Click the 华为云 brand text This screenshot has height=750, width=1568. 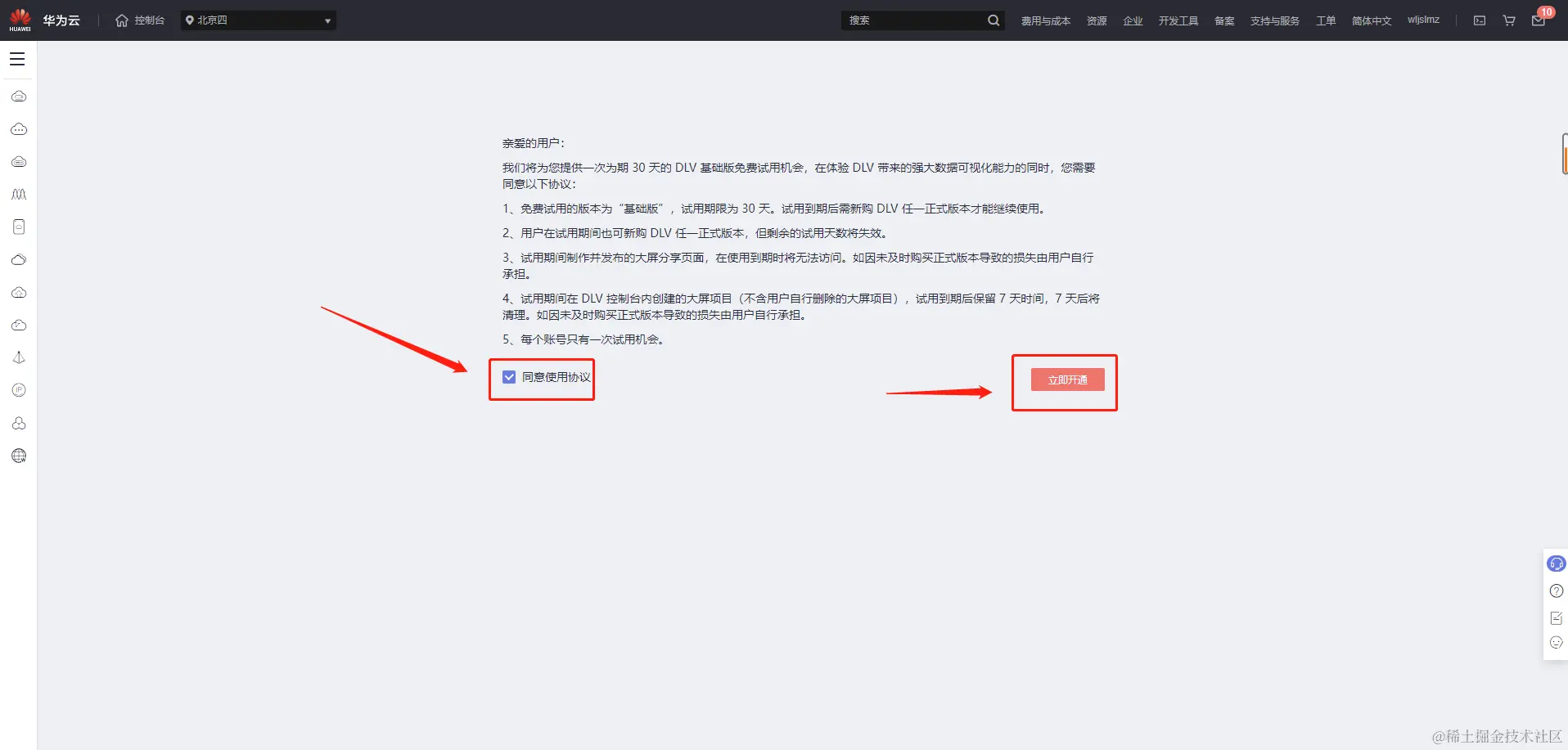point(61,20)
